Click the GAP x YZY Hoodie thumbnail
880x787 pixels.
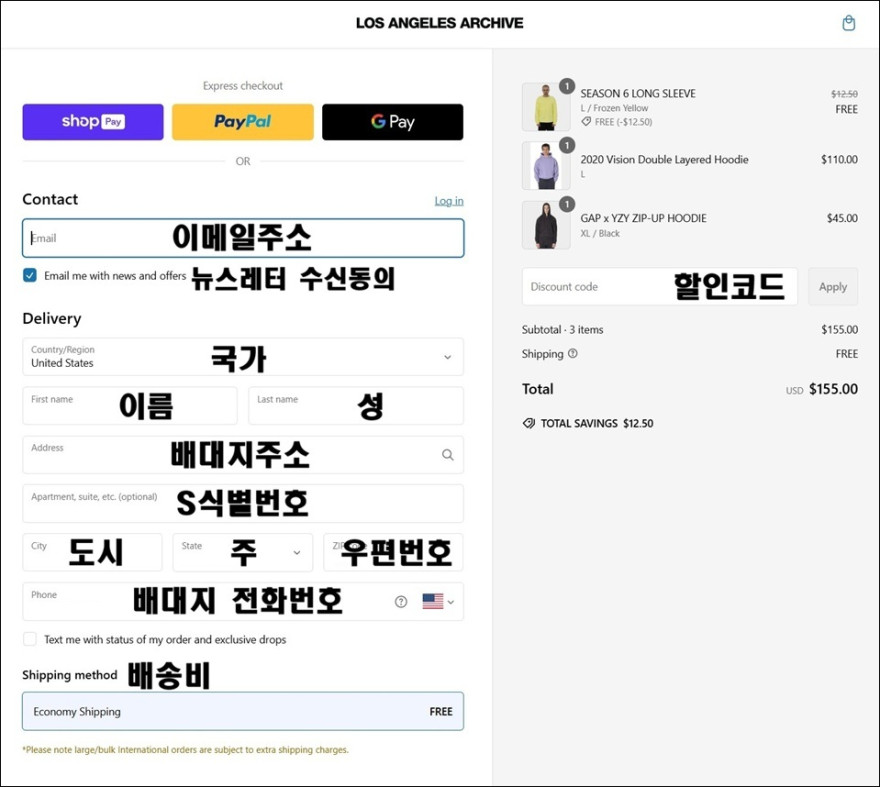pos(546,225)
